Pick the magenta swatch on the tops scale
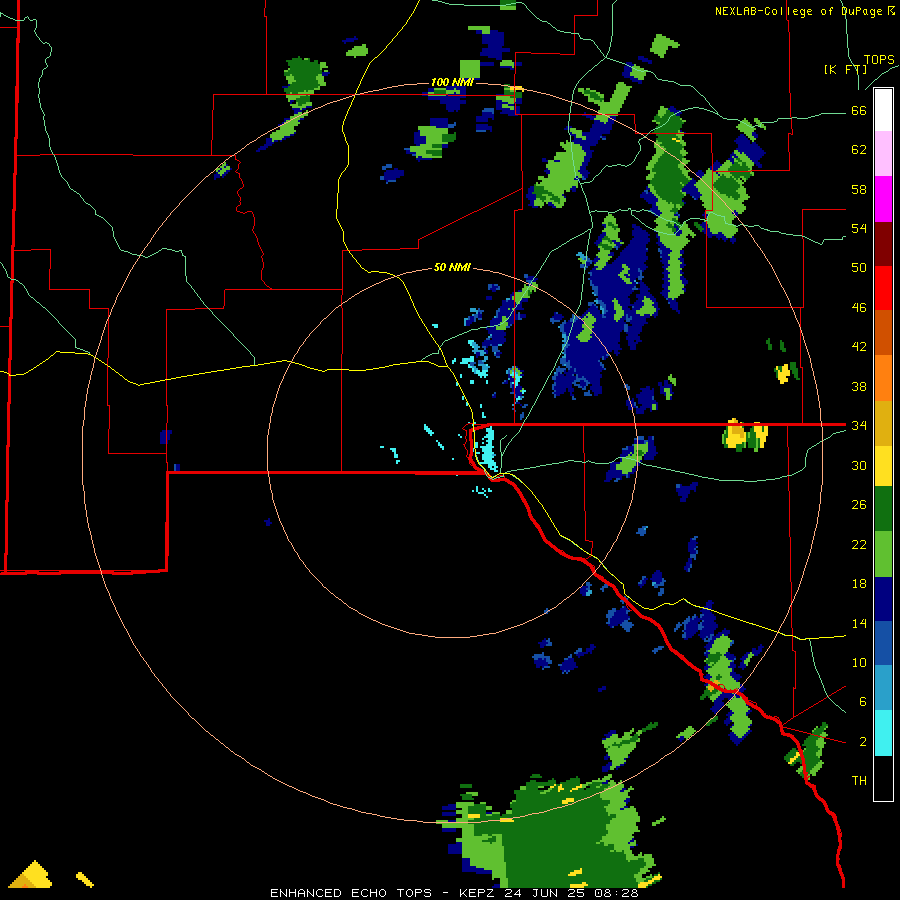The image size is (900, 900). [x=883, y=199]
